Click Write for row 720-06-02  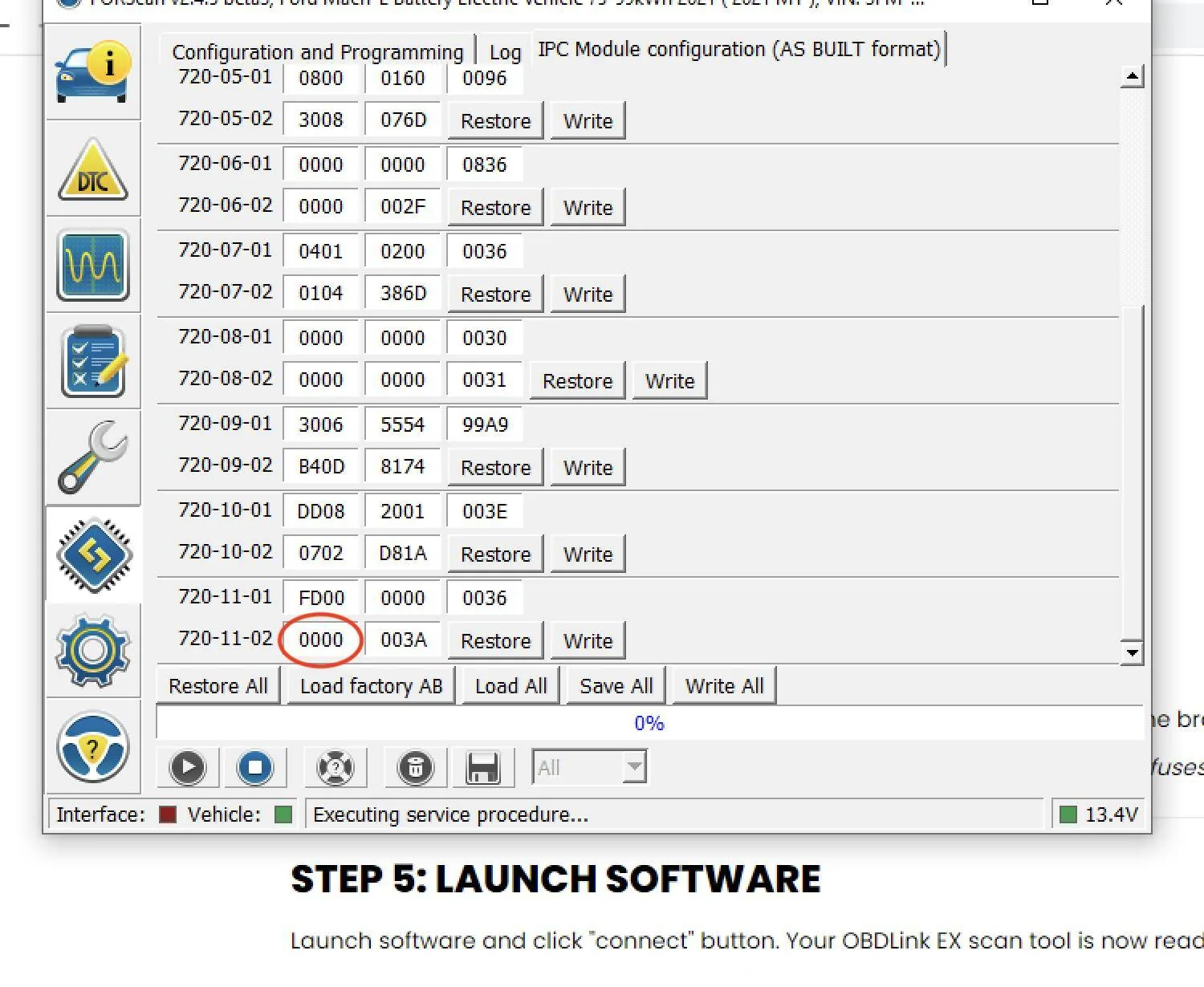[x=588, y=208]
